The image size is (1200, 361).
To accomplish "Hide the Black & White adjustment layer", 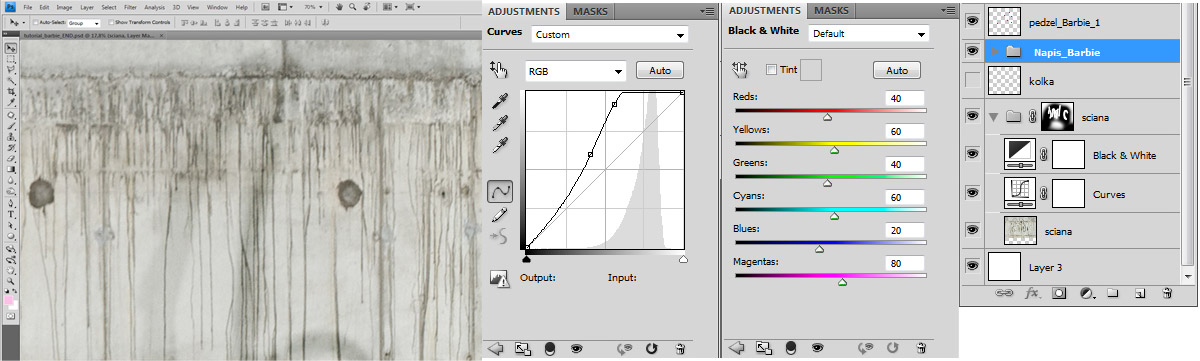I will [x=973, y=154].
